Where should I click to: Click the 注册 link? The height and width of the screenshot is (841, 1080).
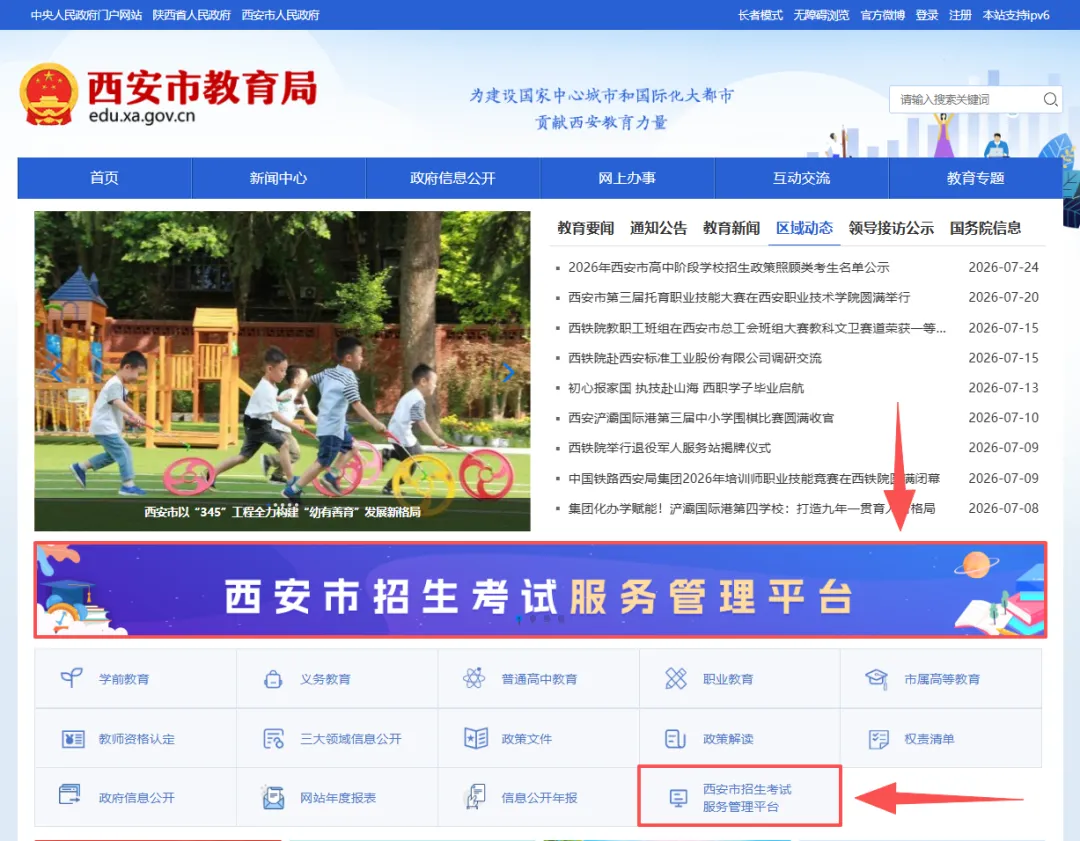click(960, 15)
